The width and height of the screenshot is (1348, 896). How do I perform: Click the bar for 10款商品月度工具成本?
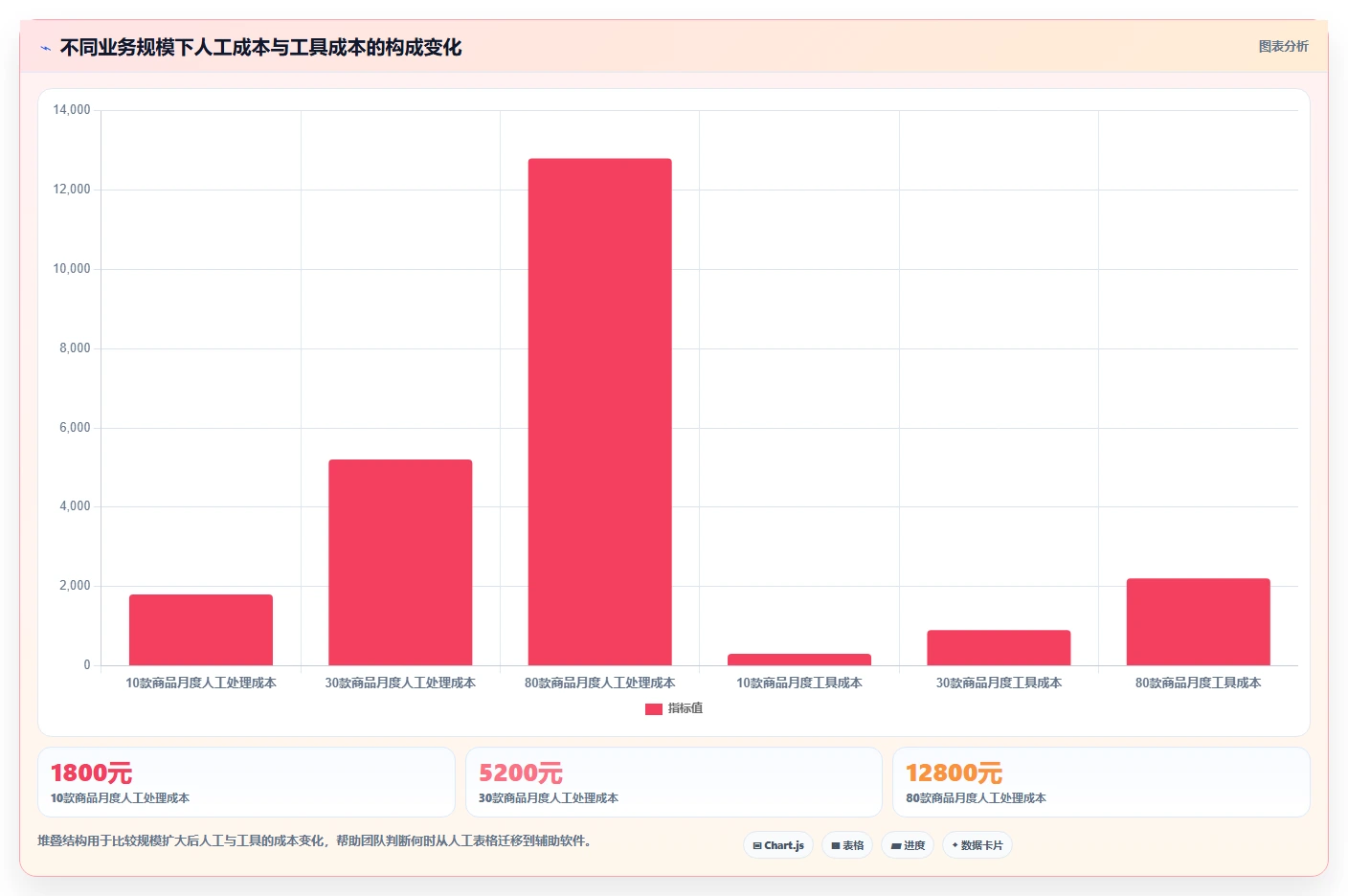tap(799, 660)
